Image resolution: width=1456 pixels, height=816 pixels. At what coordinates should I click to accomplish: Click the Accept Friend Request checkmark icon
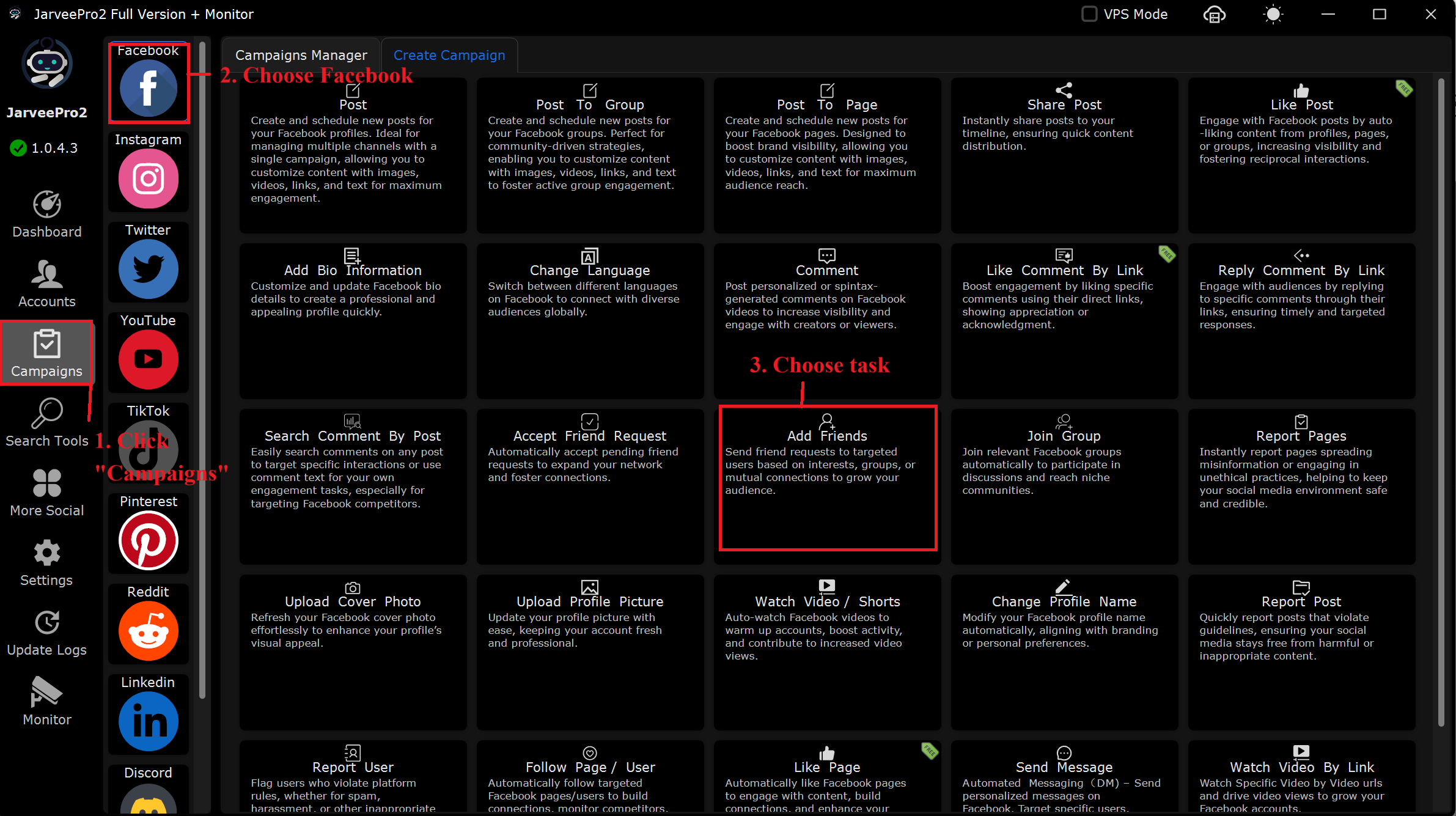coord(590,421)
